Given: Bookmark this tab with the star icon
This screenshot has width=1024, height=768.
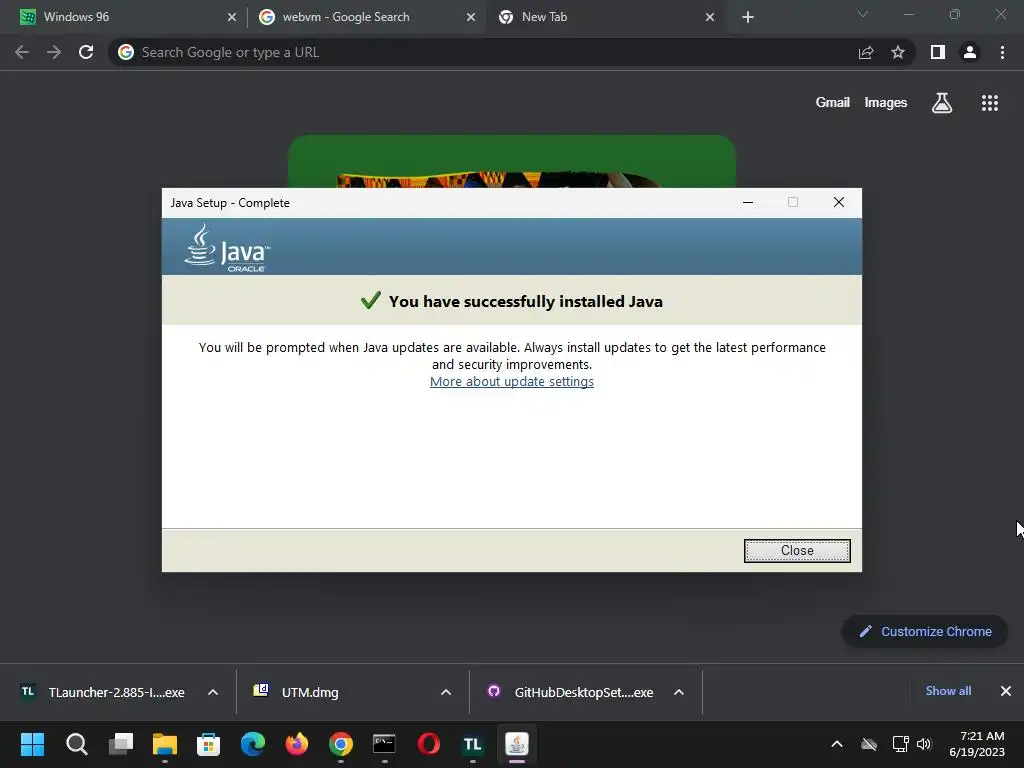Looking at the screenshot, I should point(898,52).
